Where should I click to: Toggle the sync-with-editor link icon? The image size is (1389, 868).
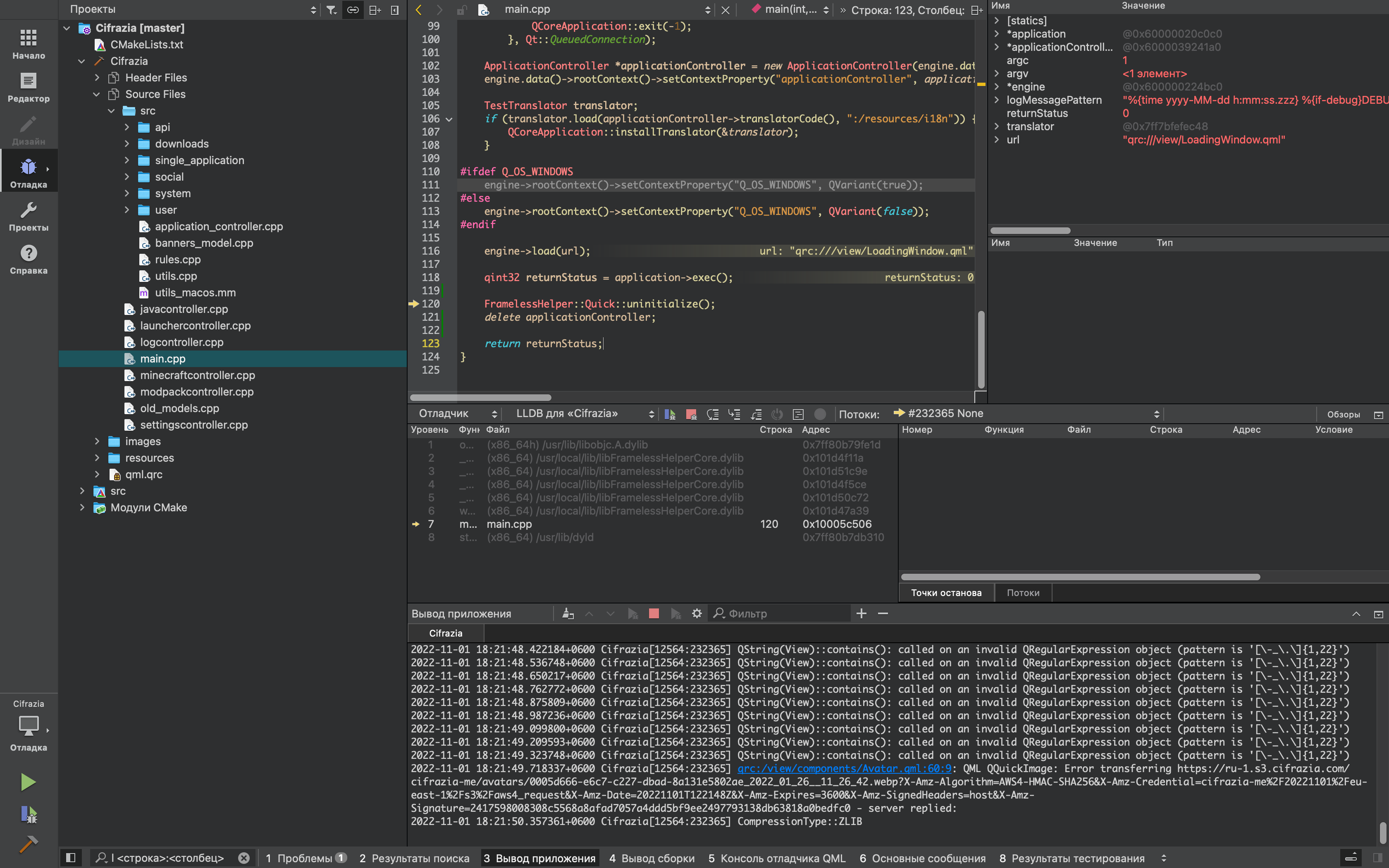click(353, 10)
